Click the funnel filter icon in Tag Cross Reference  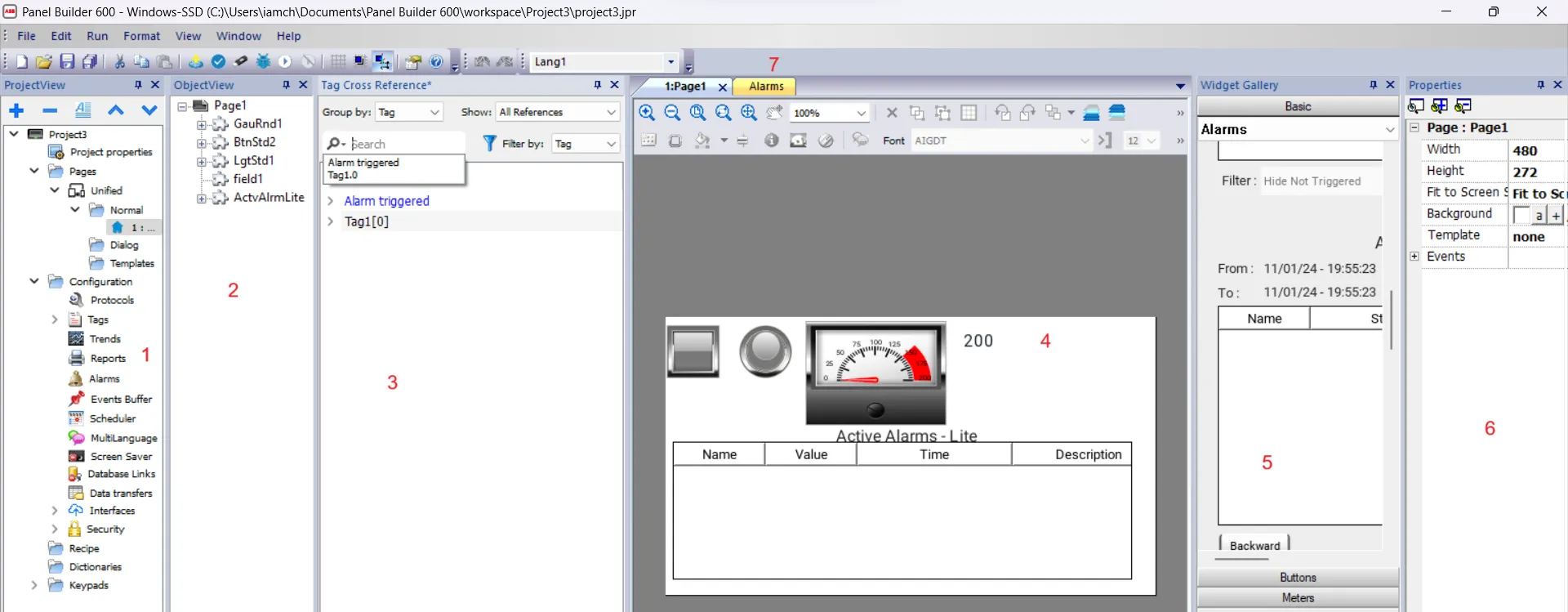489,144
